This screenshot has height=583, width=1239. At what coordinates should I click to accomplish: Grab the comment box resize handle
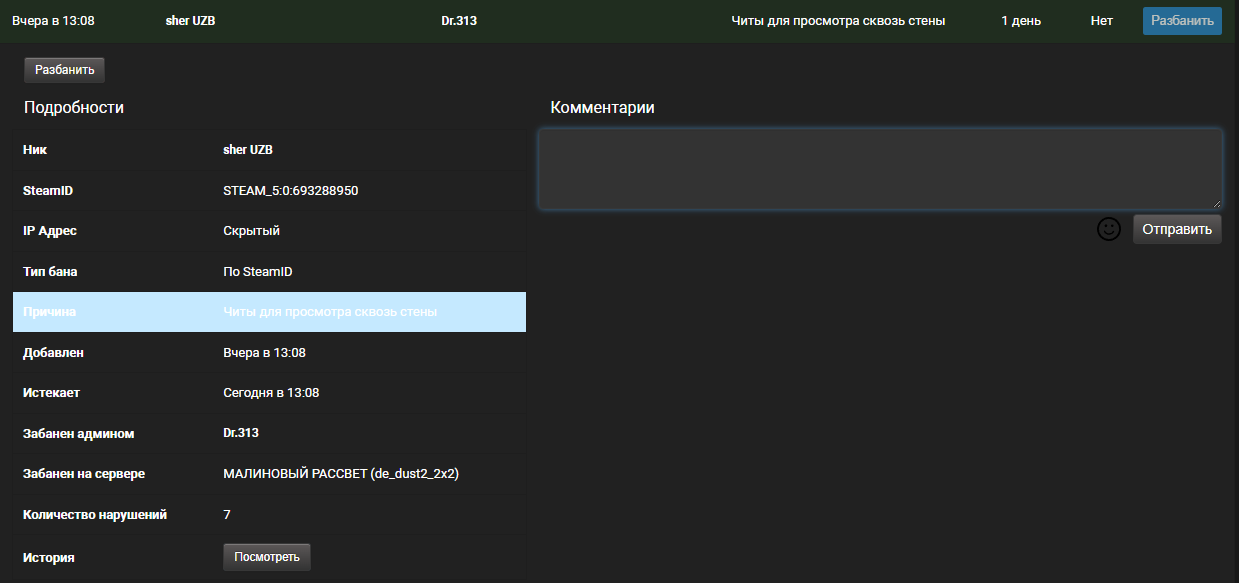point(1215,203)
